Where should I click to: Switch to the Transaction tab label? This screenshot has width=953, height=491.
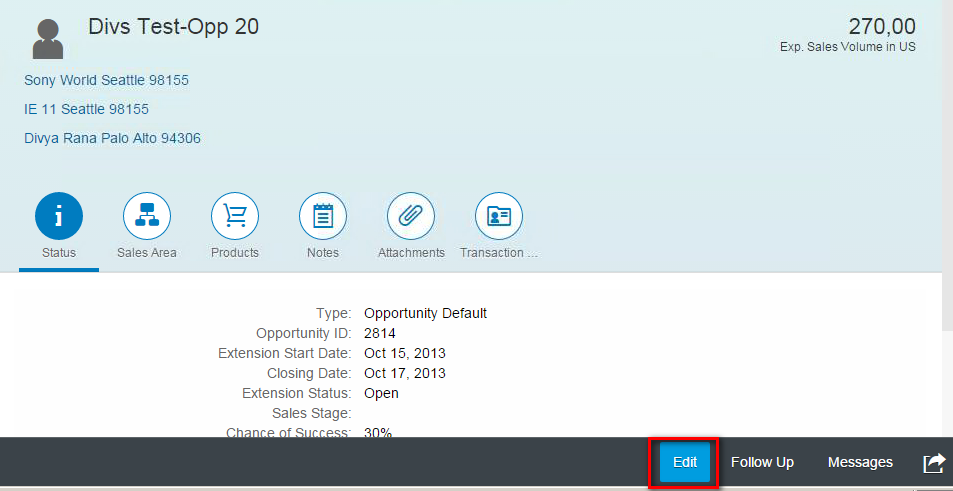click(x=499, y=253)
